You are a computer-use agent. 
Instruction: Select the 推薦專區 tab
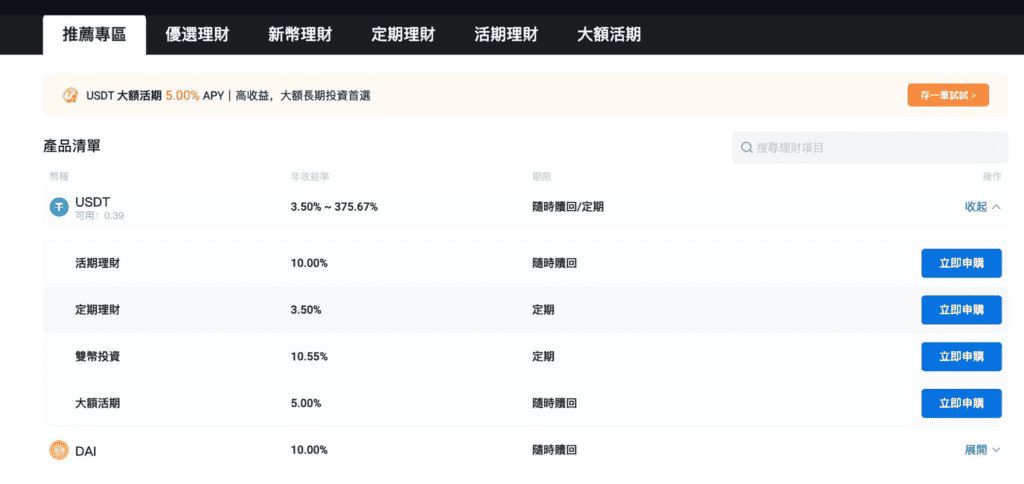click(94, 34)
